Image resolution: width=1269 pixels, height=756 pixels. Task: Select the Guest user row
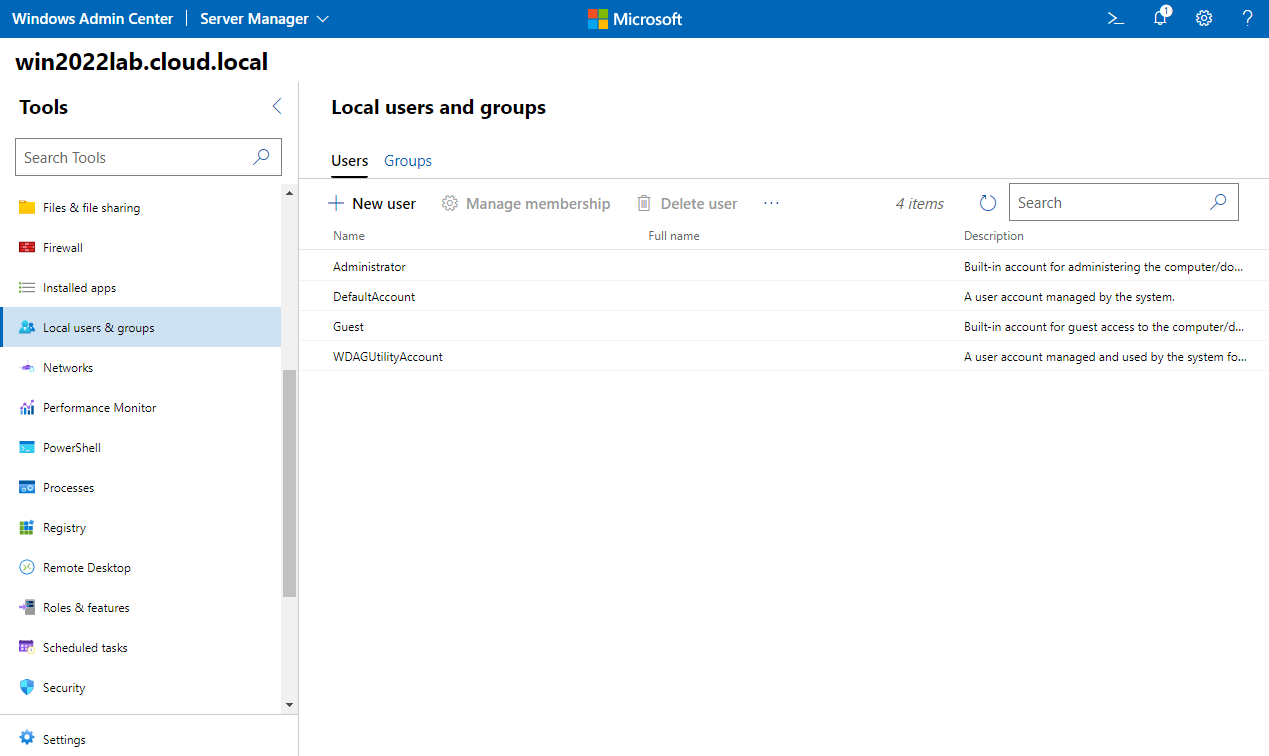784,327
